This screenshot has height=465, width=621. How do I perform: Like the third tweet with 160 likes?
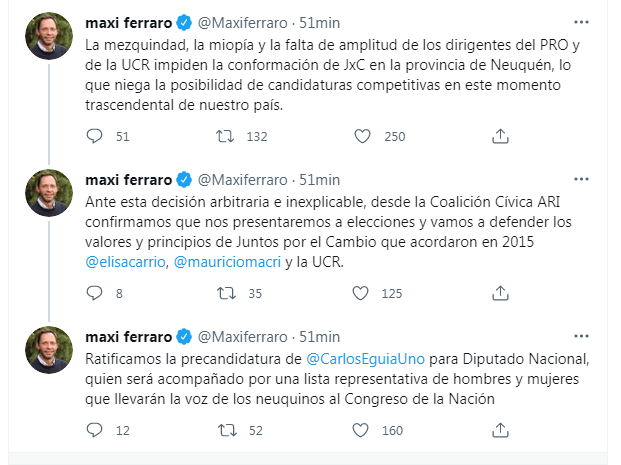[x=360, y=430]
